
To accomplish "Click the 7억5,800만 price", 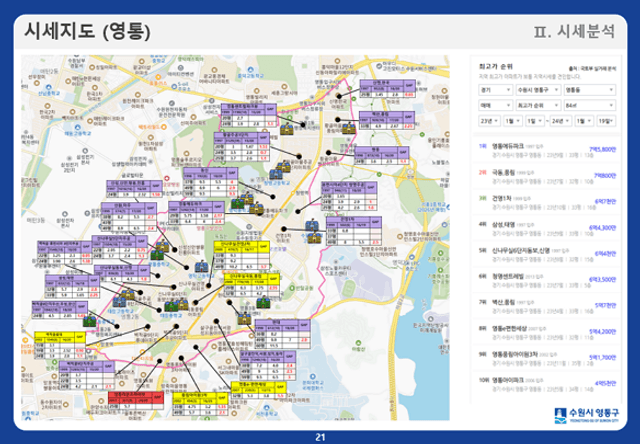I will 602,149.
